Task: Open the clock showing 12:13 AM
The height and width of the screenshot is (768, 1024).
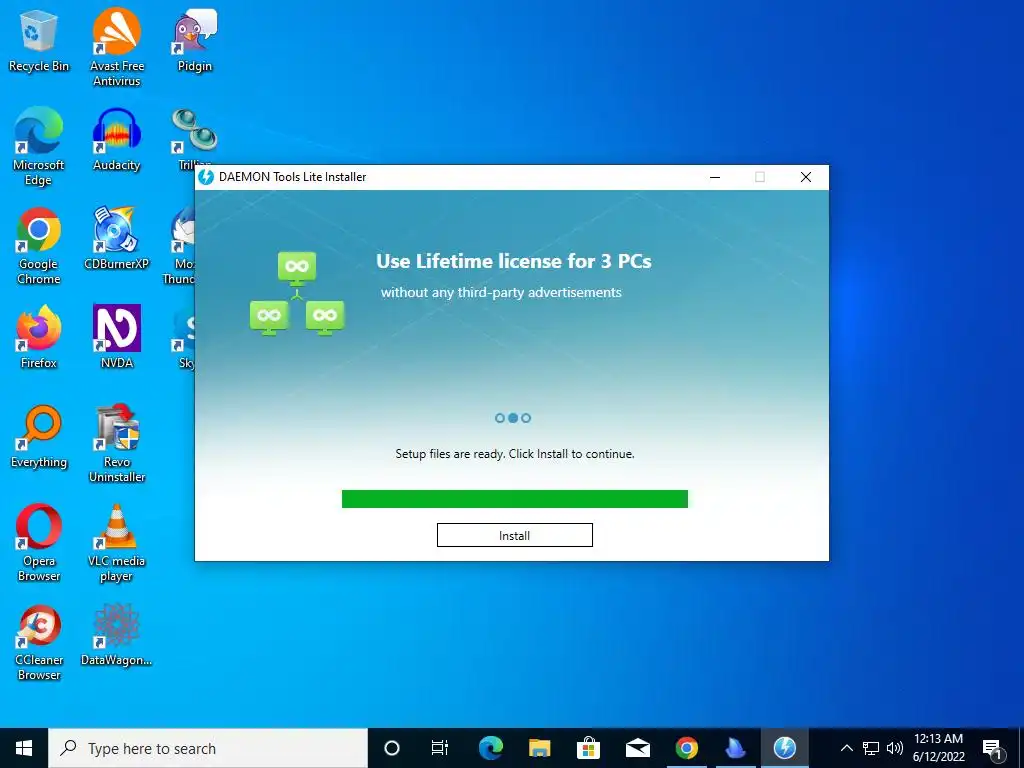Action: tap(938, 748)
